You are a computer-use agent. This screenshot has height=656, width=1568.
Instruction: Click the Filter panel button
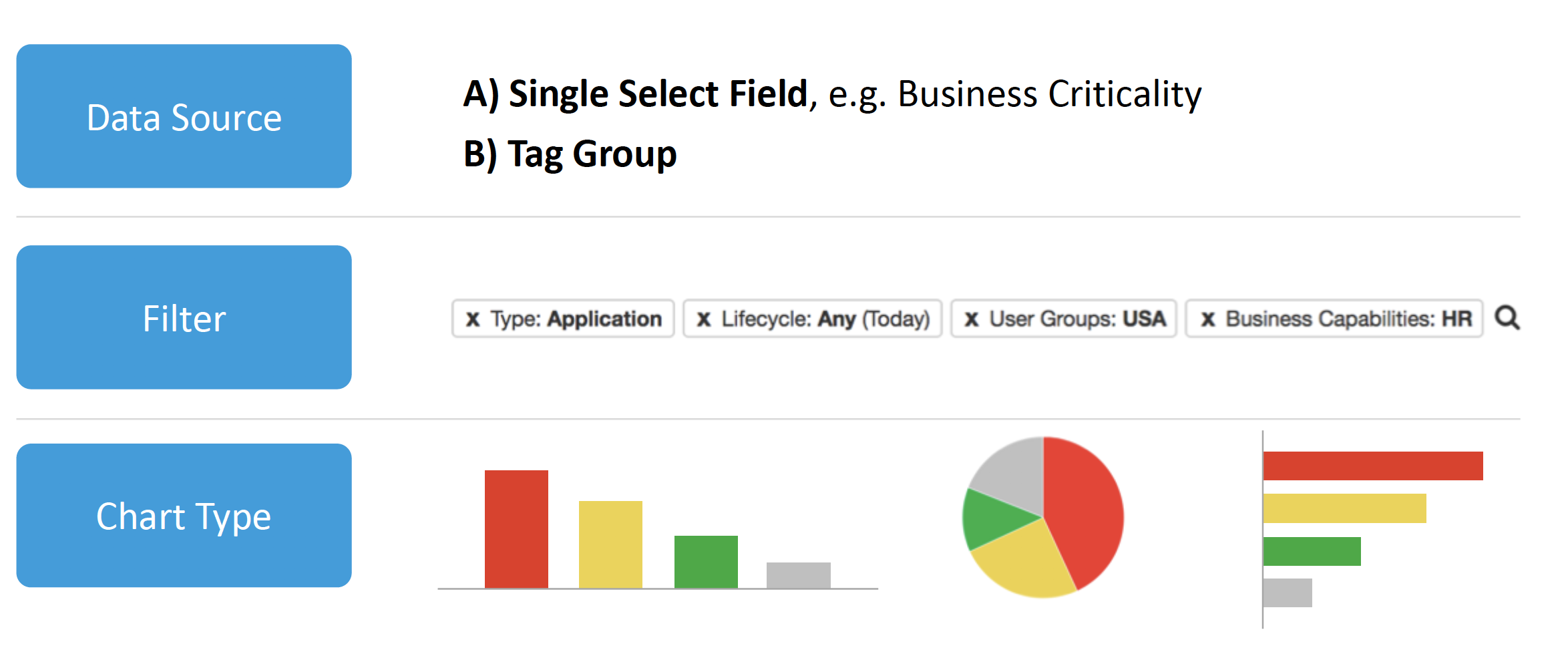pyautogui.click(x=183, y=319)
